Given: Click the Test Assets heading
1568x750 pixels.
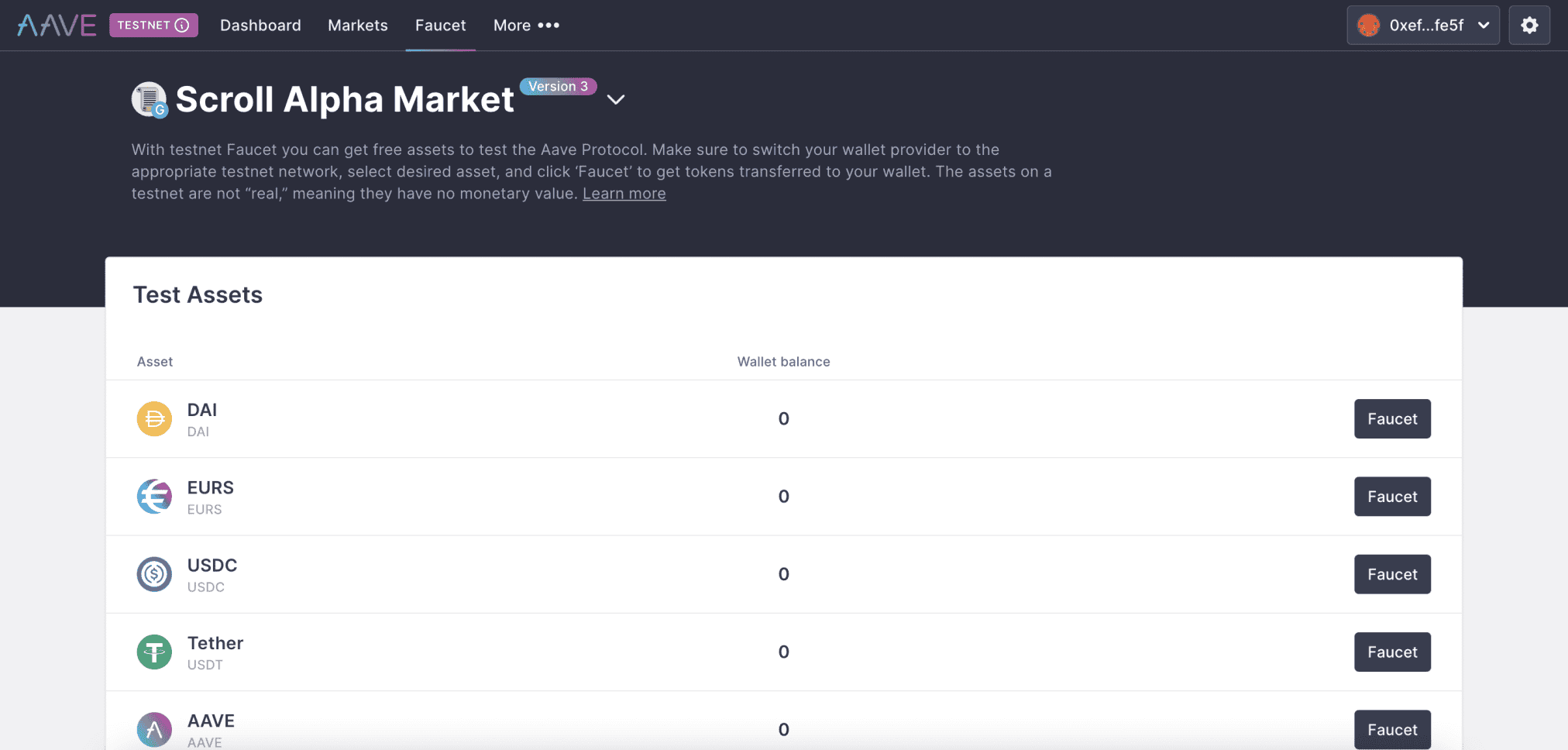Looking at the screenshot, I should (x=198, y=294).
